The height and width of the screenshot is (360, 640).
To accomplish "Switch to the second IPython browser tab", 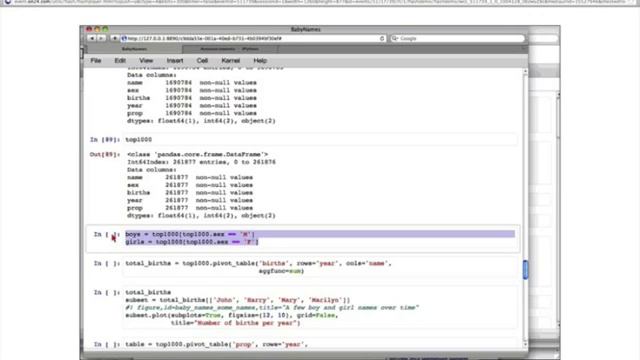I will (x=229, y=49).
